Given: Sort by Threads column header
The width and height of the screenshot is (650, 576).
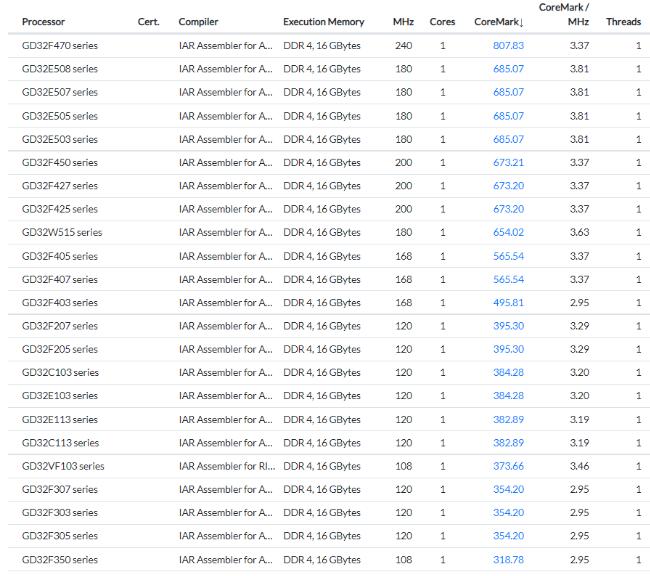Looking at the screenshot, I should point(623,22).
